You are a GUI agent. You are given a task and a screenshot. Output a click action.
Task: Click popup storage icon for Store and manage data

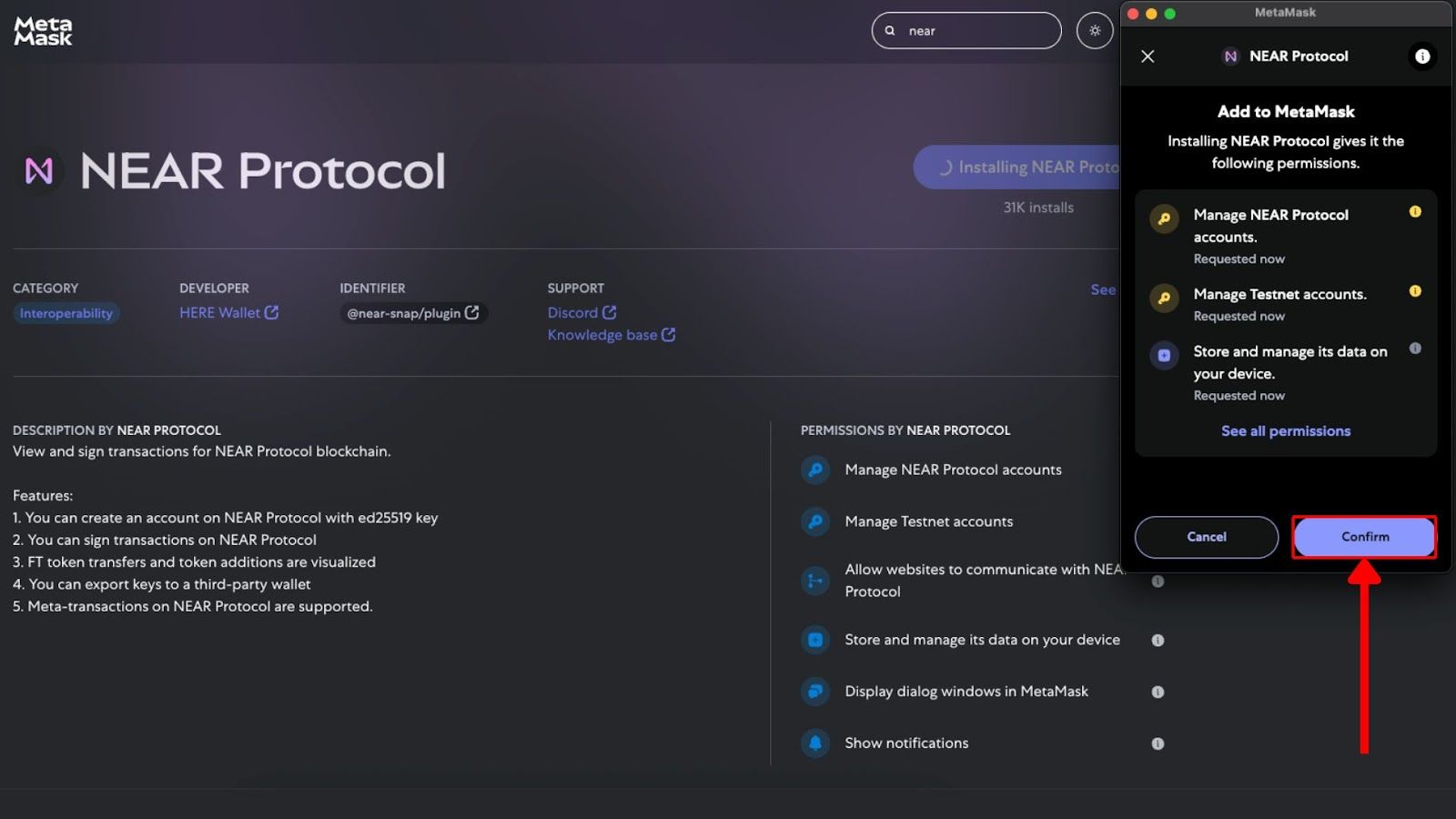tap(1164, 355)
